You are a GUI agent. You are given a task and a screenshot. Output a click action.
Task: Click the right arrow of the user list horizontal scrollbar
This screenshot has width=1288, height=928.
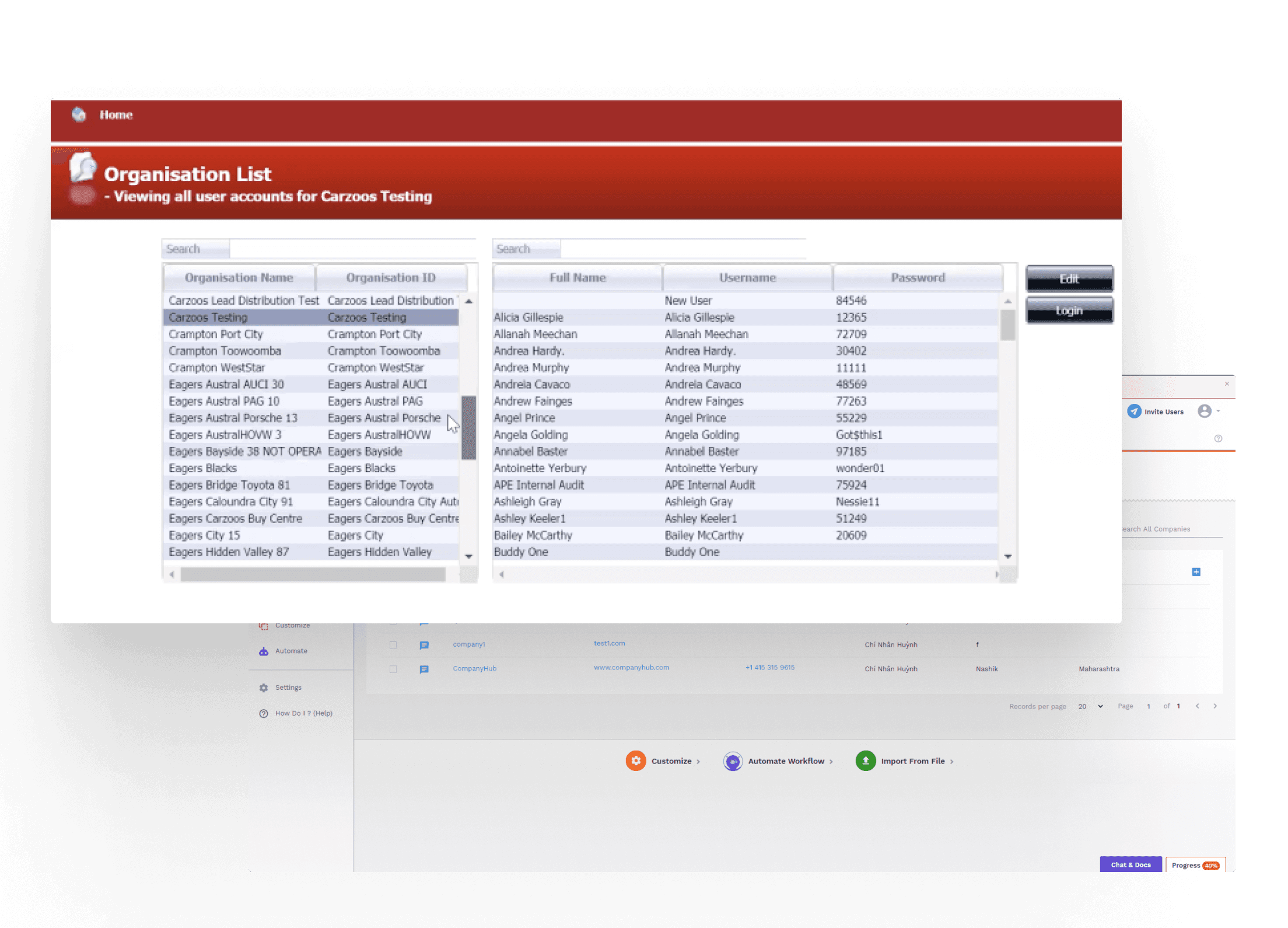coord(997,575)
